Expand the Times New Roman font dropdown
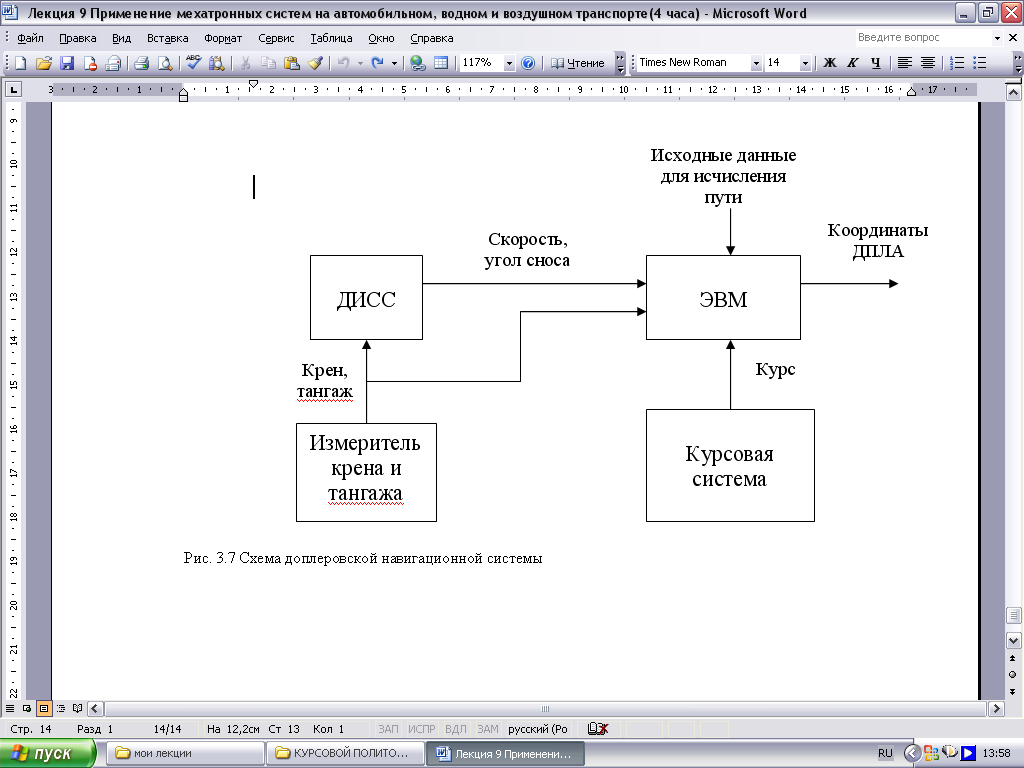Screen dimensions: 1024x768 coord(756,63)
